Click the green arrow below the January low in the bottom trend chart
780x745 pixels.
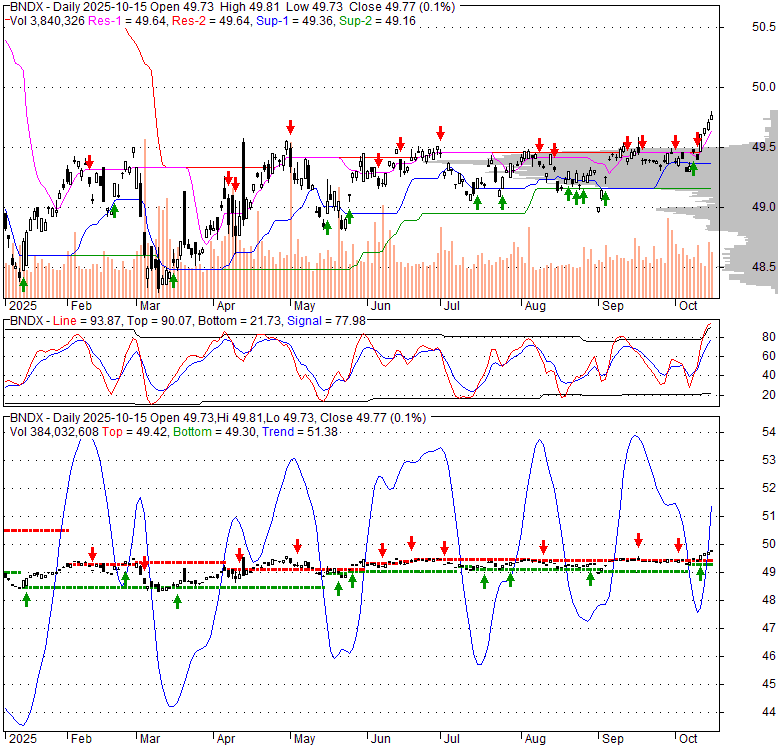point(26,599)
